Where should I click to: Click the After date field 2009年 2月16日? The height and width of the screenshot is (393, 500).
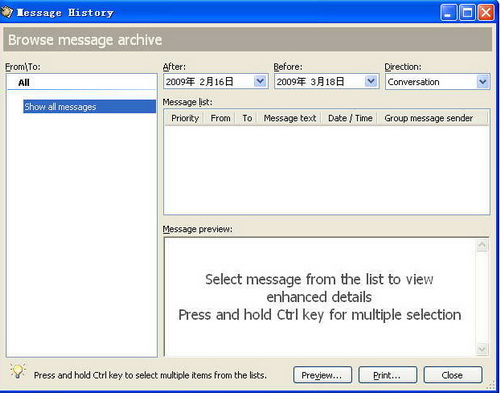[216, 81]
